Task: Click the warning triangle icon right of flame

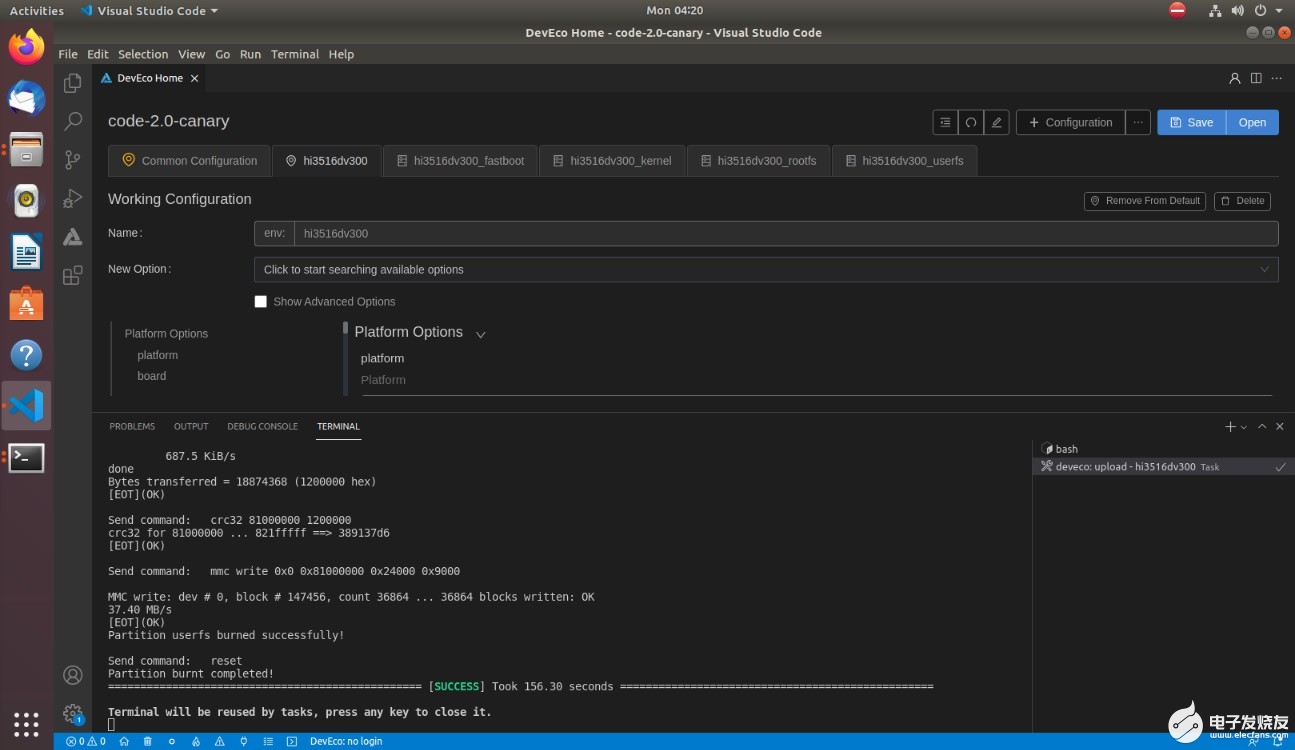Action: coord(220,742)
